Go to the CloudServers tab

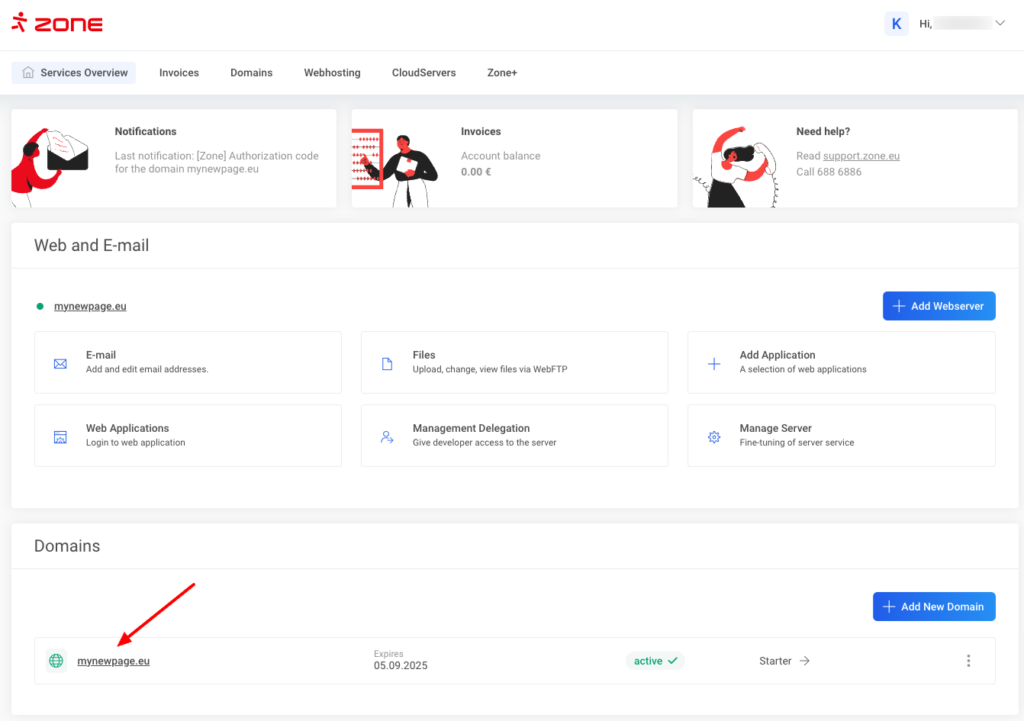click(x=424, y=73)
